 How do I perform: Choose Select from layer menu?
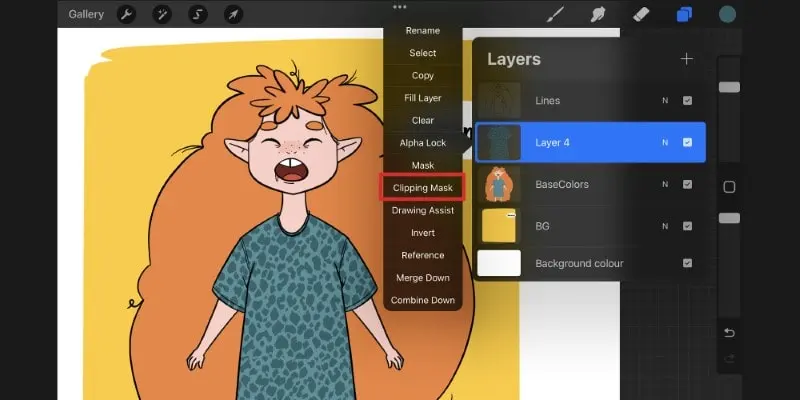[422, 53]
